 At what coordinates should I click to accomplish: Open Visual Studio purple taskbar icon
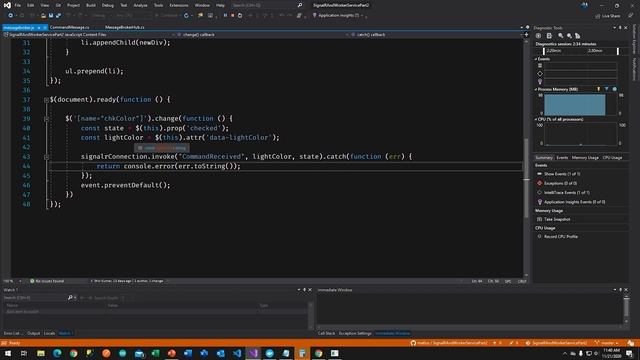click(x=253, y=353)
